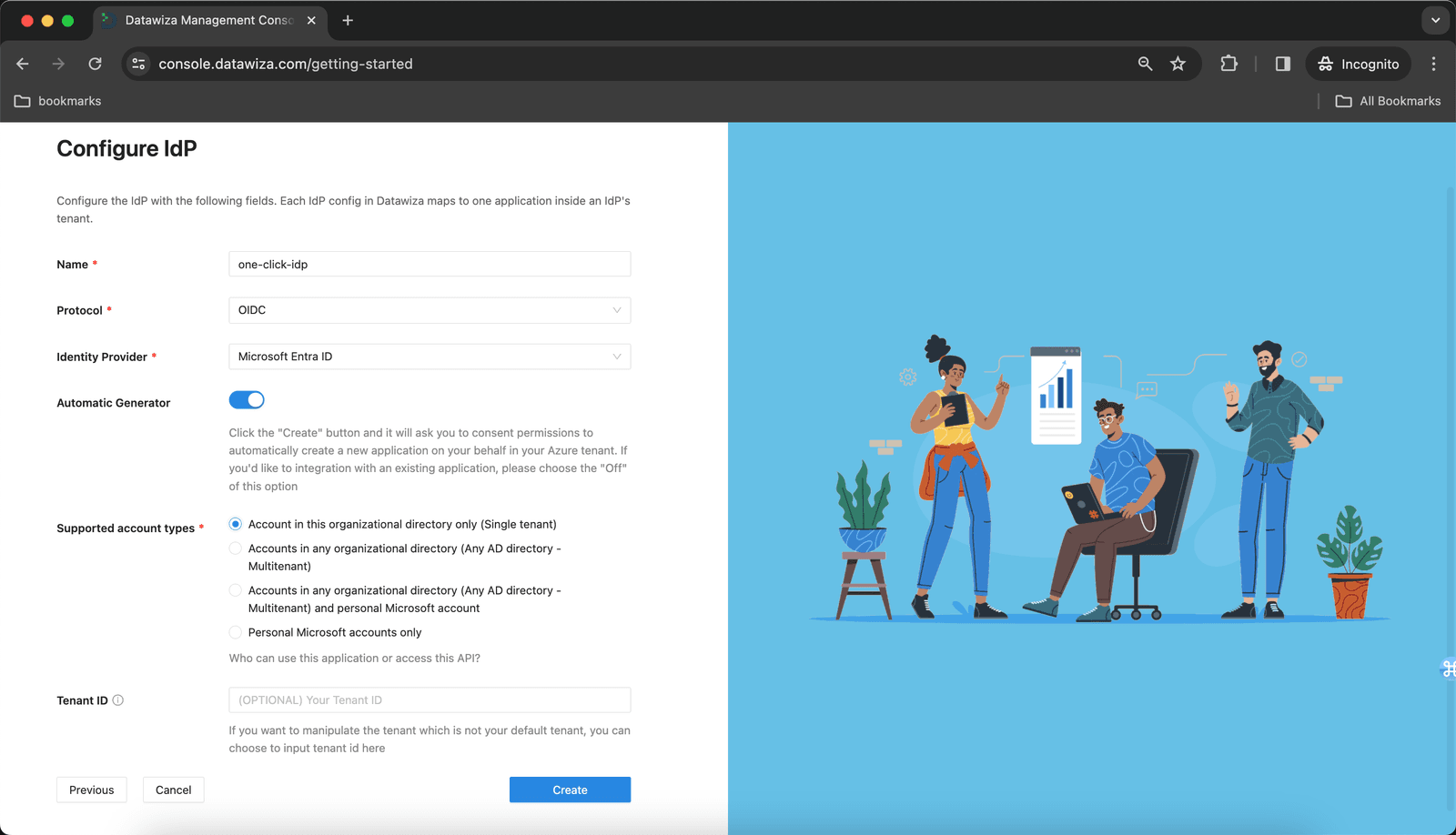This screenshot has height=835, width=1456.
Task: Click the zoom magnifier icon
Action: pos(1145,64)
